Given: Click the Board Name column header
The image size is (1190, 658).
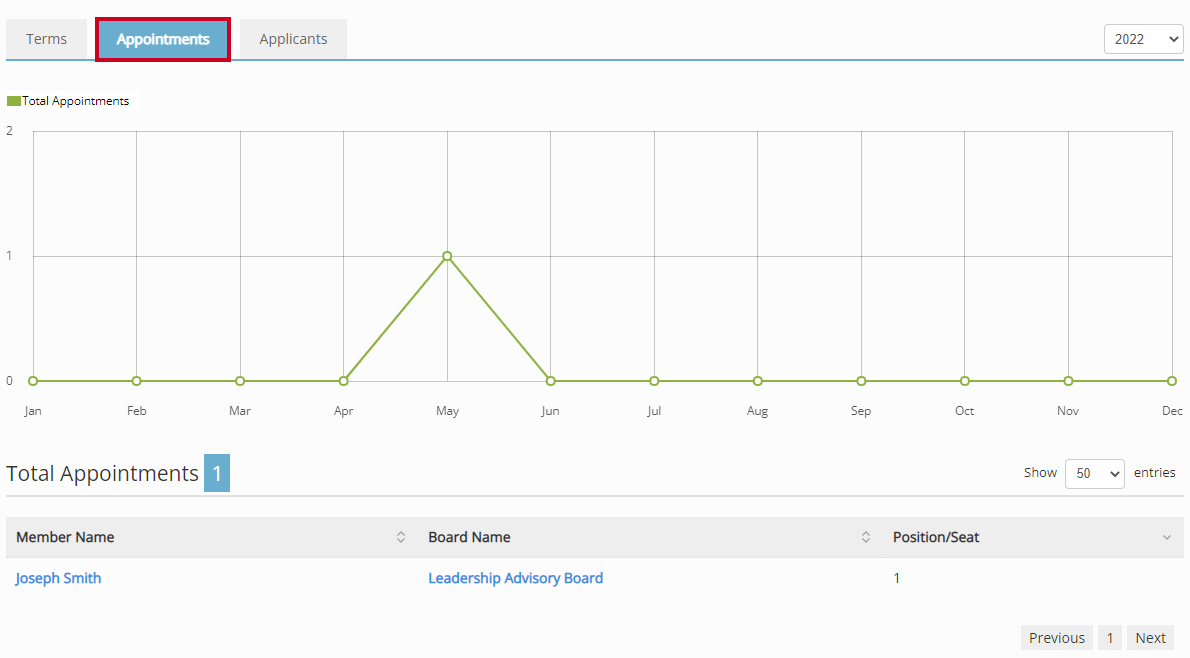Looking at the screenshot, I should pos(650,537).
